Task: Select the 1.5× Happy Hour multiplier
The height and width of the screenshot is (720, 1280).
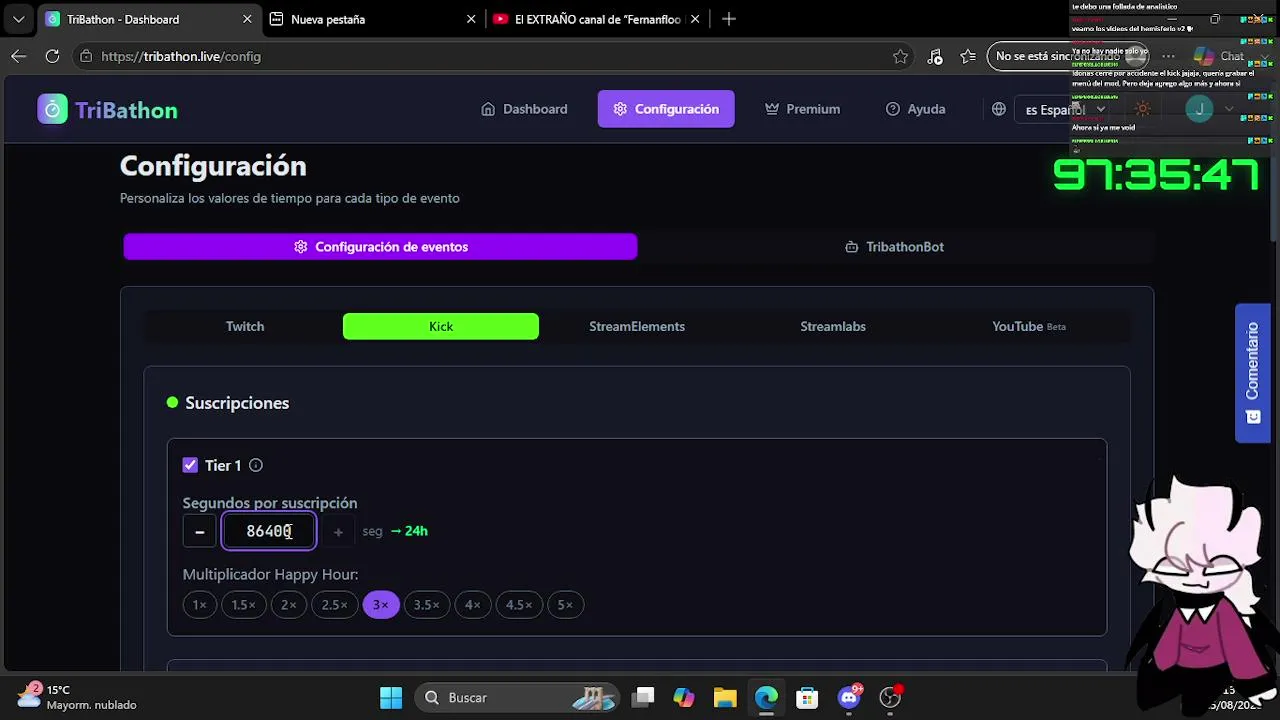Action: click(243, 605)
